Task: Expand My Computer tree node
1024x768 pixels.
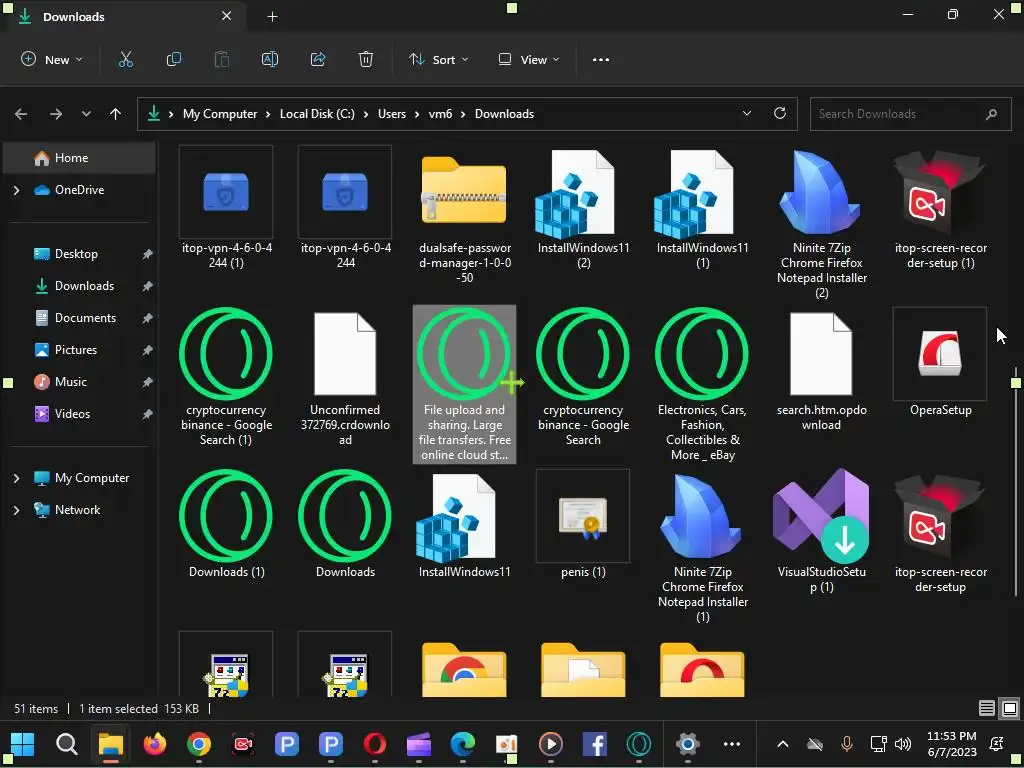Action: point(16,478)
